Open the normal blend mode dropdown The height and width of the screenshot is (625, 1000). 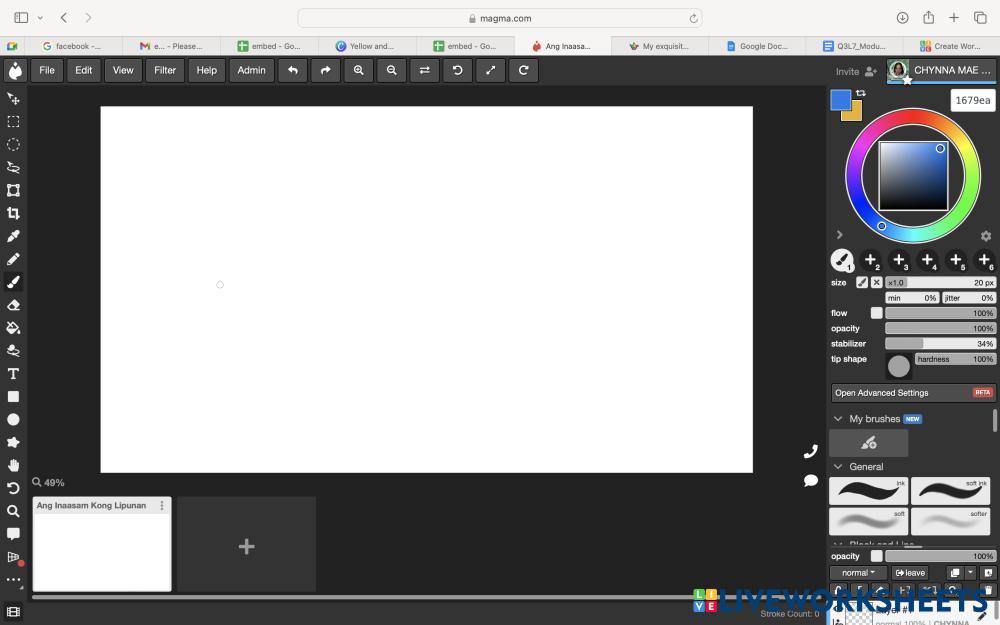click(x=857, y=573)
